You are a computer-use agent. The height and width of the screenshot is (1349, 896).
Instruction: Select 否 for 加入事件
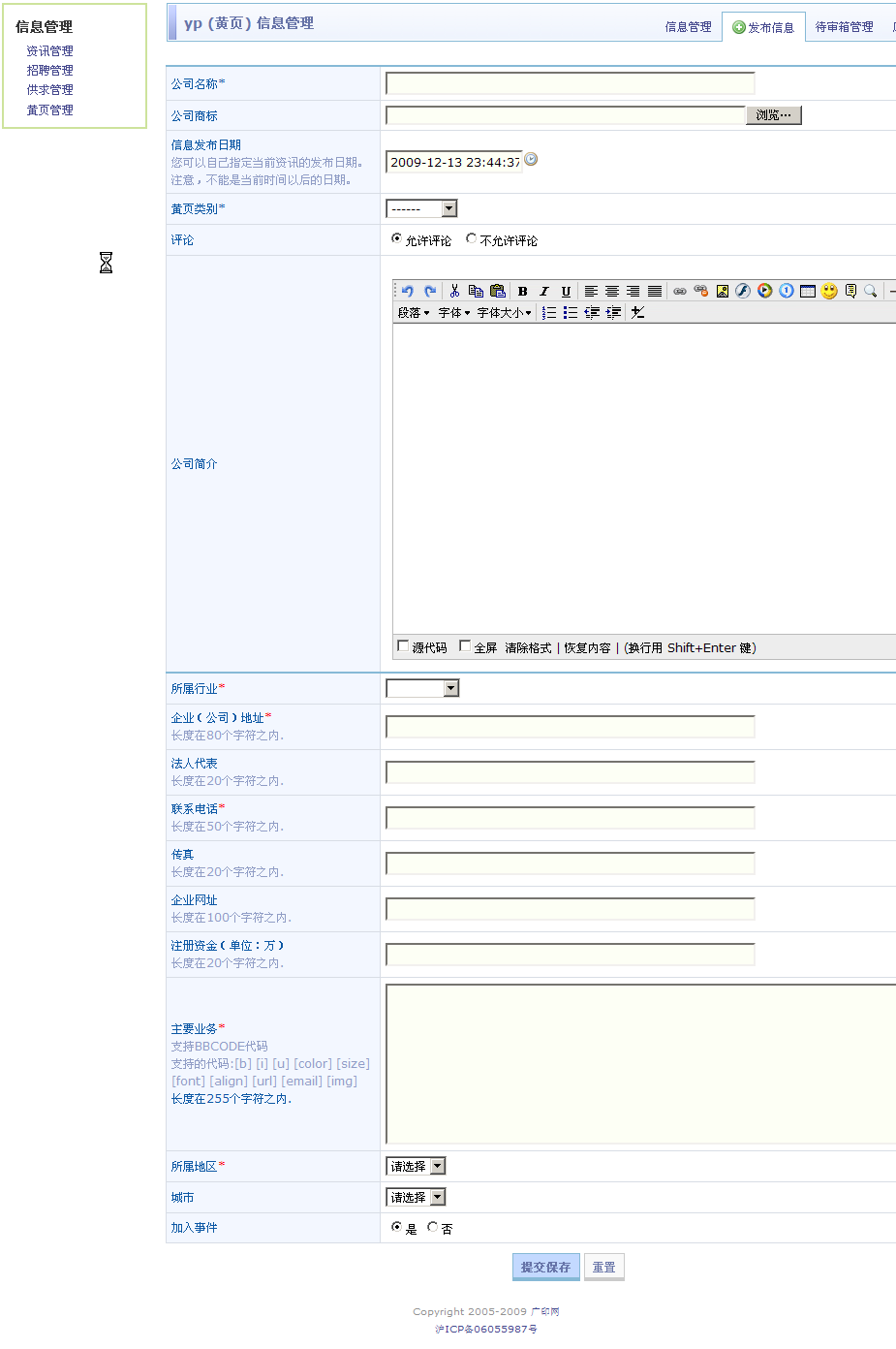pos(433,1227)
